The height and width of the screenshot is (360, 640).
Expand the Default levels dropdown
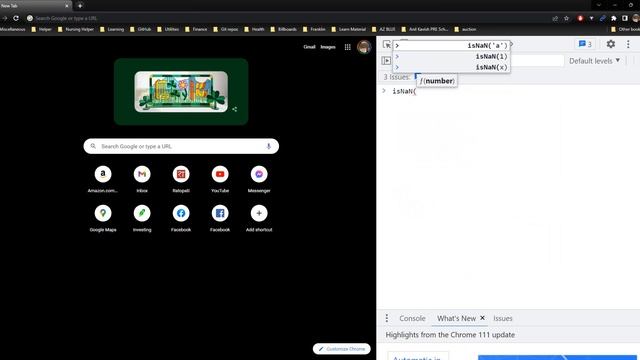pos(594,61)
